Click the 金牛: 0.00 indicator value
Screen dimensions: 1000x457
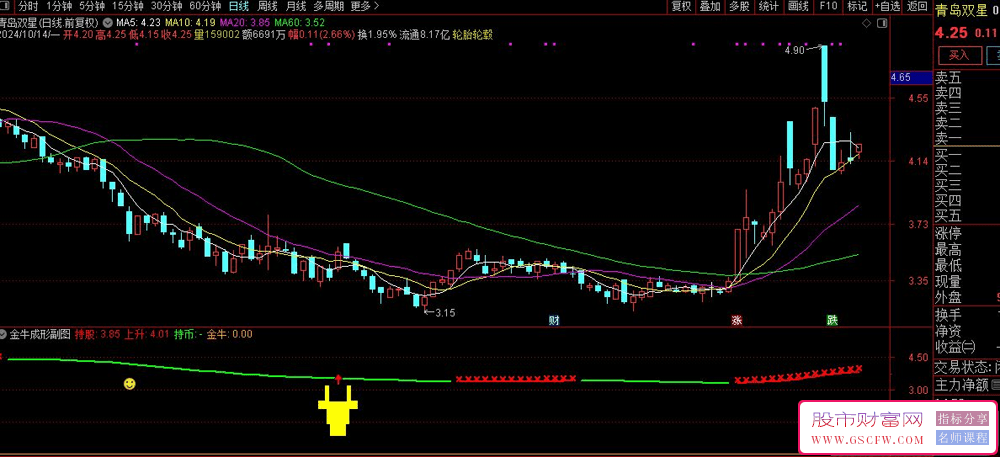230,334
